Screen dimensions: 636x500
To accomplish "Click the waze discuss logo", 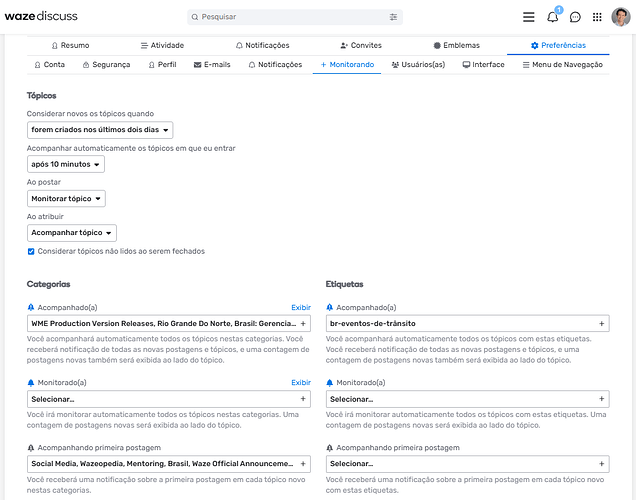I will tap(41, 16).
